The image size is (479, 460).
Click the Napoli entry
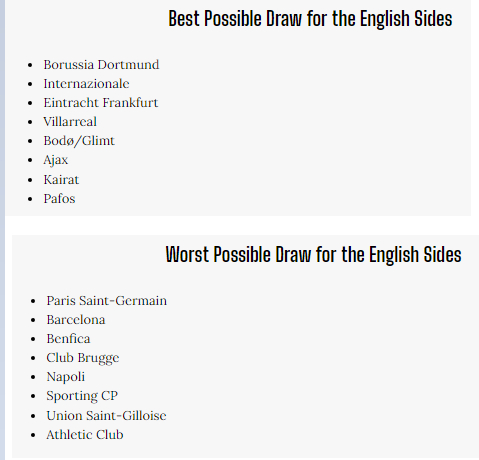coord(66,377)
